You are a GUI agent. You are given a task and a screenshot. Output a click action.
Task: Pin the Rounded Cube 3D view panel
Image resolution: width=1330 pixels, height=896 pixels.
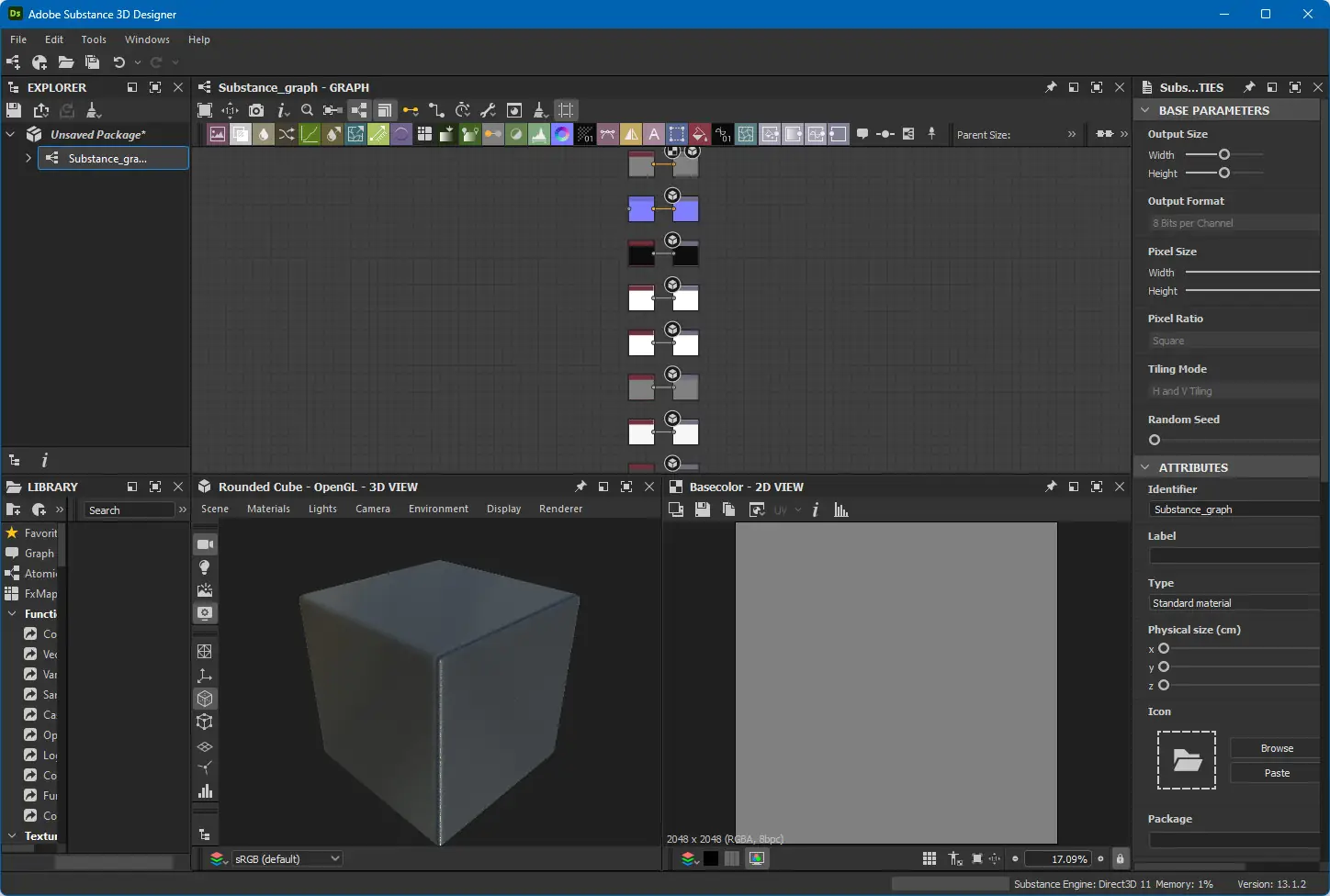pyautogui.click(x=580, y=487)
